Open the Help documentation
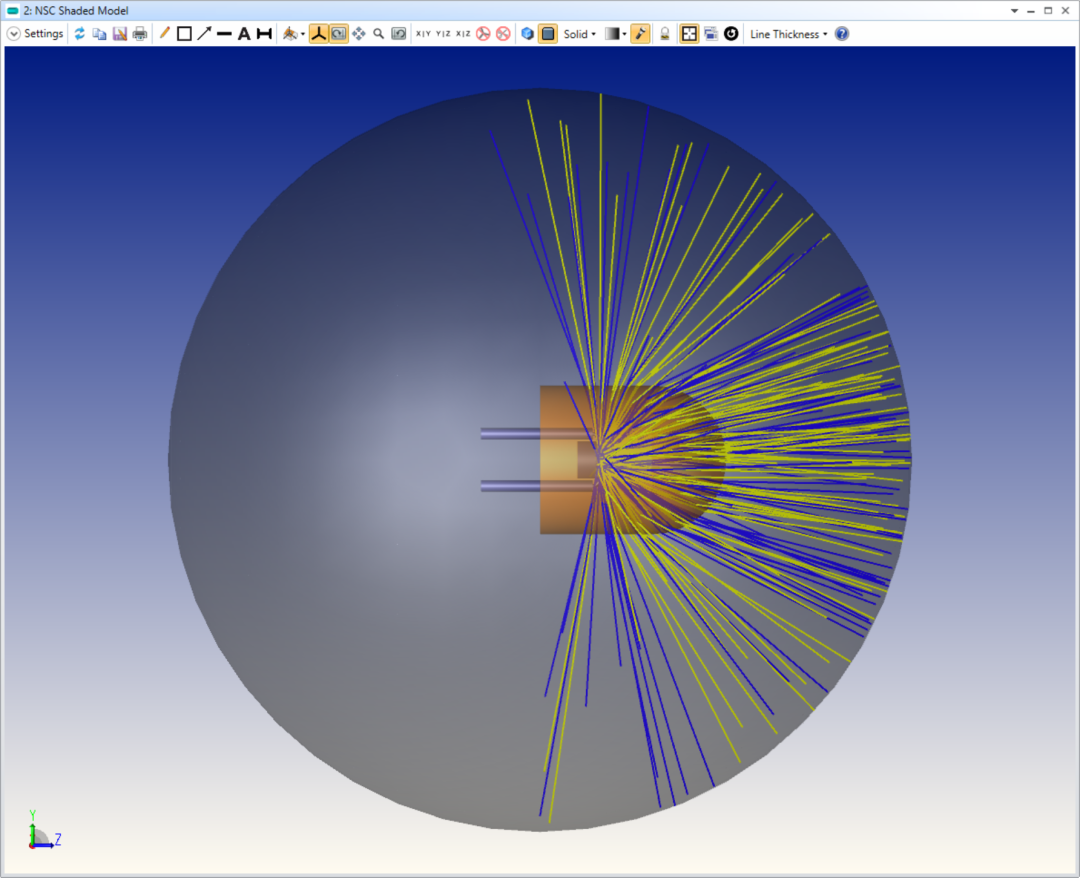Viewport: 1080px width, 878px height. coord(841,33)
